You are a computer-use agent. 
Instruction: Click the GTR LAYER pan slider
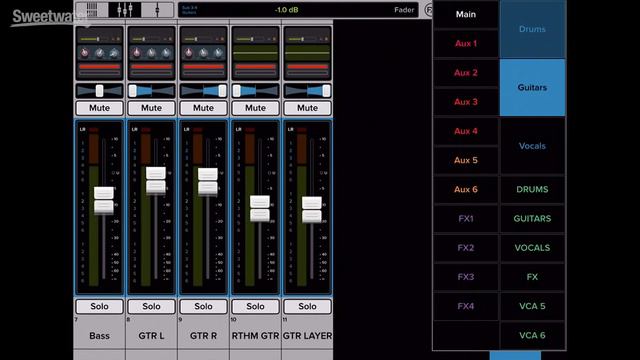(x=307, y=91)
